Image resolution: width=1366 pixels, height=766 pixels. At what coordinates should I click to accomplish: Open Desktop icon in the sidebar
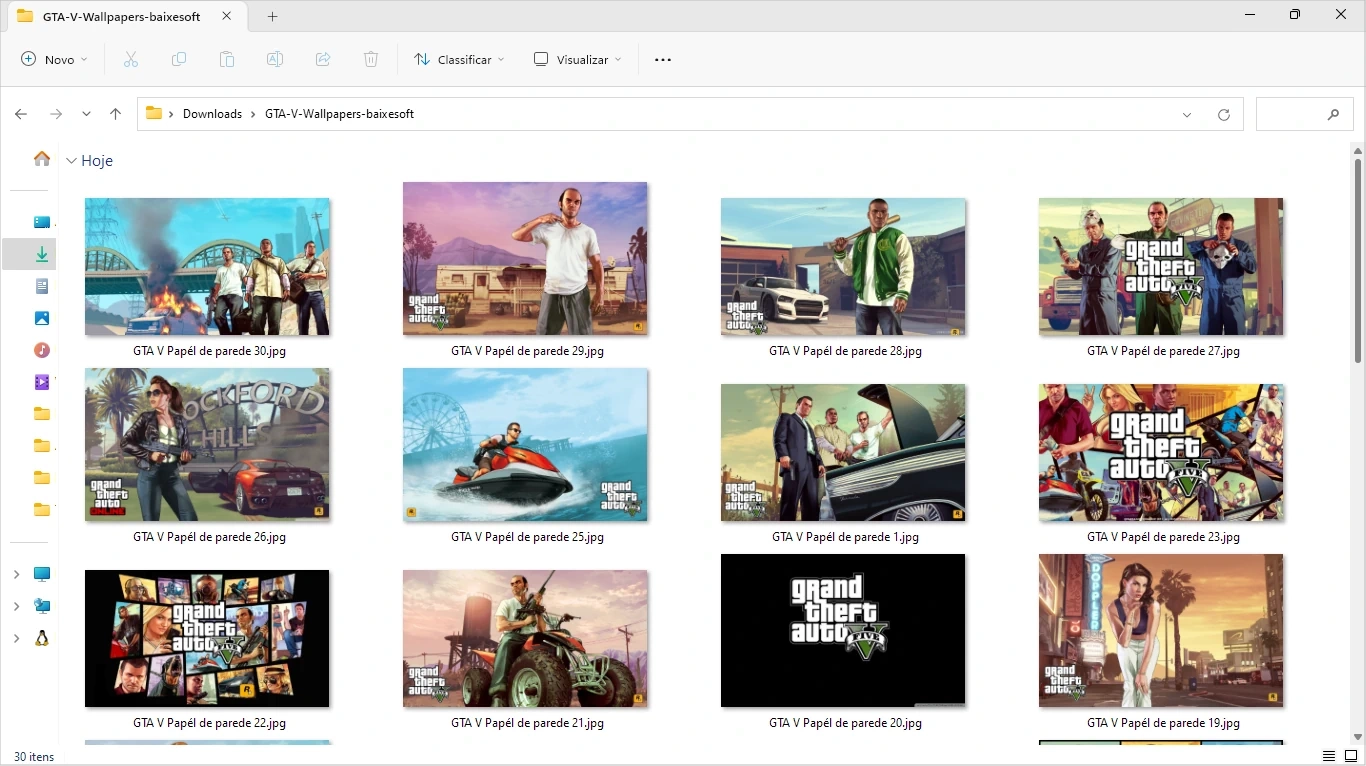(x=42, y=222)
